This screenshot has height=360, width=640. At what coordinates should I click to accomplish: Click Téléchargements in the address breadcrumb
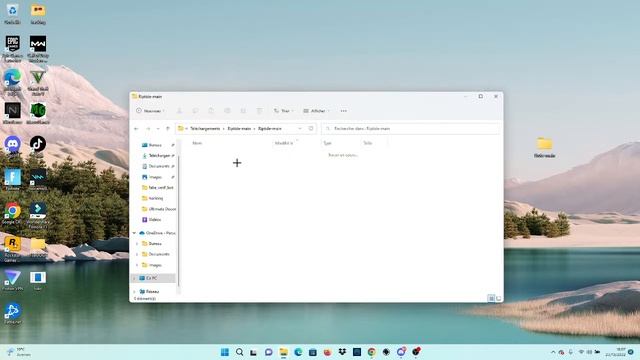pos(205,129)
